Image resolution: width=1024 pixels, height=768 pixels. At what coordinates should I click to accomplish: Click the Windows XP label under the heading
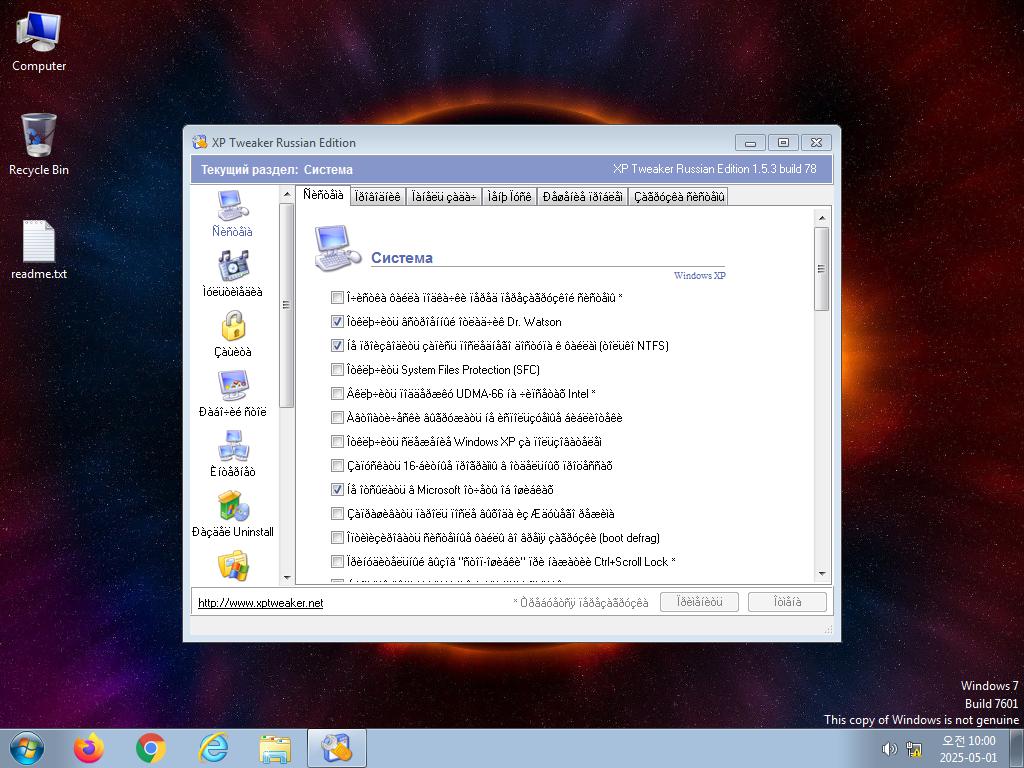click(x=699, y=276)
